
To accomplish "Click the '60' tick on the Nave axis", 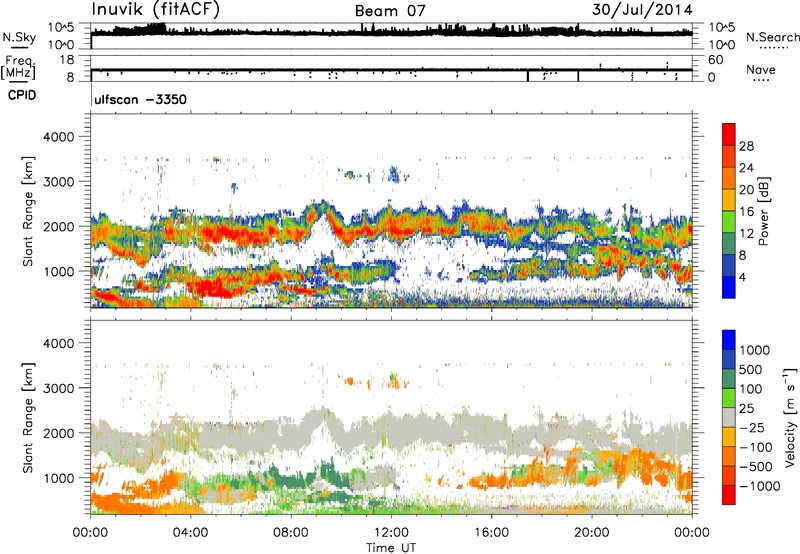I will coord(716,60).
